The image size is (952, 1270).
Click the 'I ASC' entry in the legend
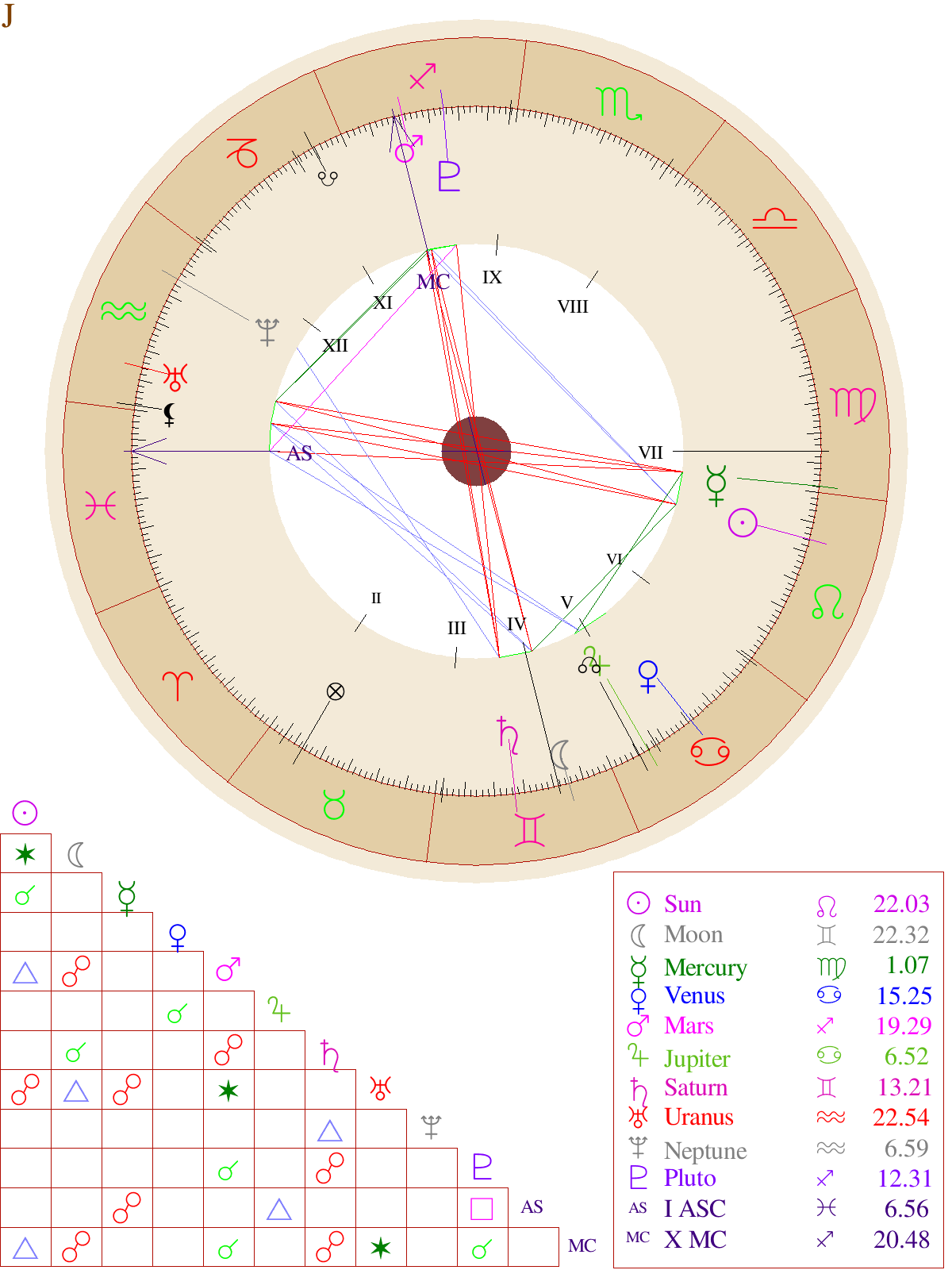point(695,1209)
